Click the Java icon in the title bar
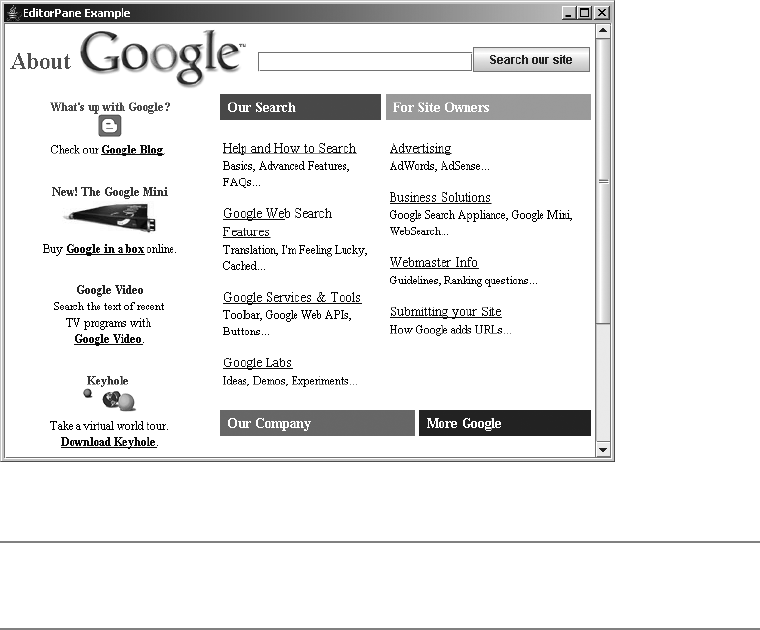Image resolution: width=760 pixels, height=630 pixels. [x=14, y=13]
